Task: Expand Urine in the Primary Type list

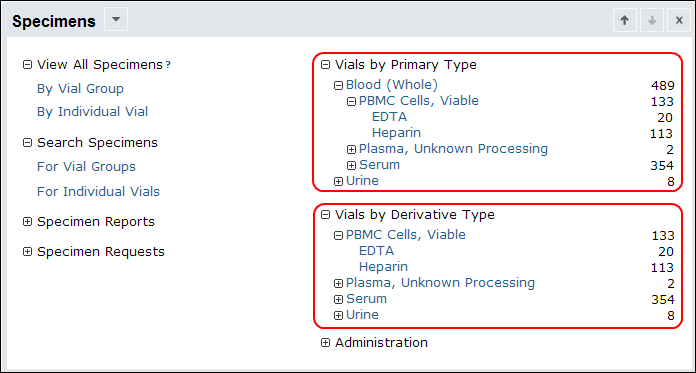Action: click(x=339, y=182)
